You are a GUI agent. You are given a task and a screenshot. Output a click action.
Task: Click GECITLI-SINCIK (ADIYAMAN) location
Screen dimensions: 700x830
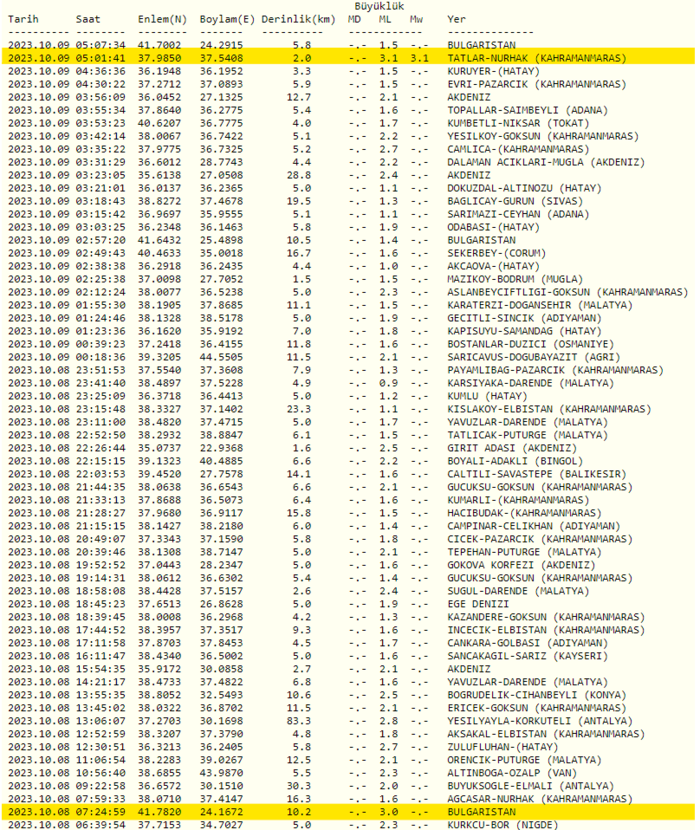click(524, 318)
